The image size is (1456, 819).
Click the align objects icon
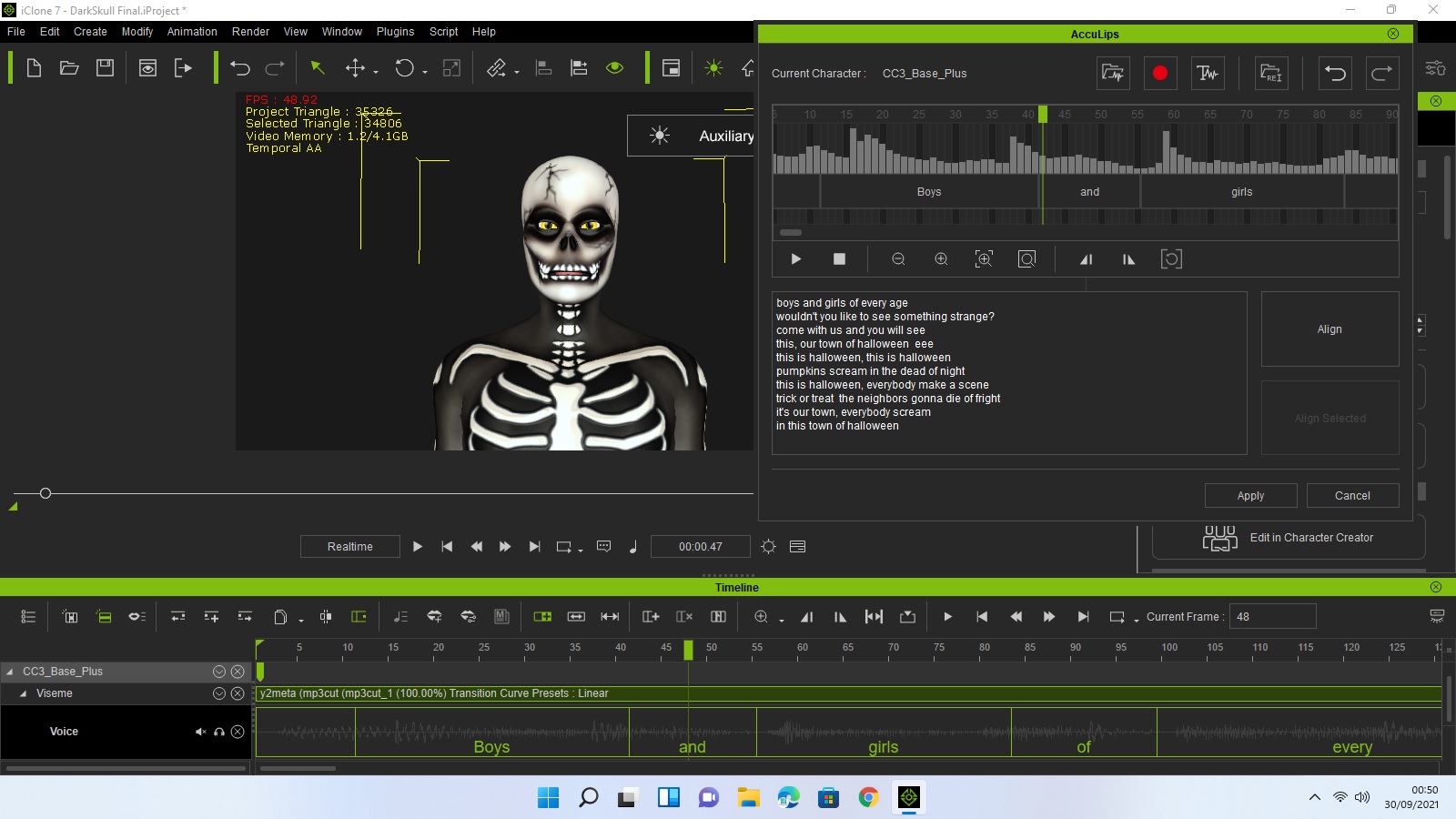[x=543, y=68]
